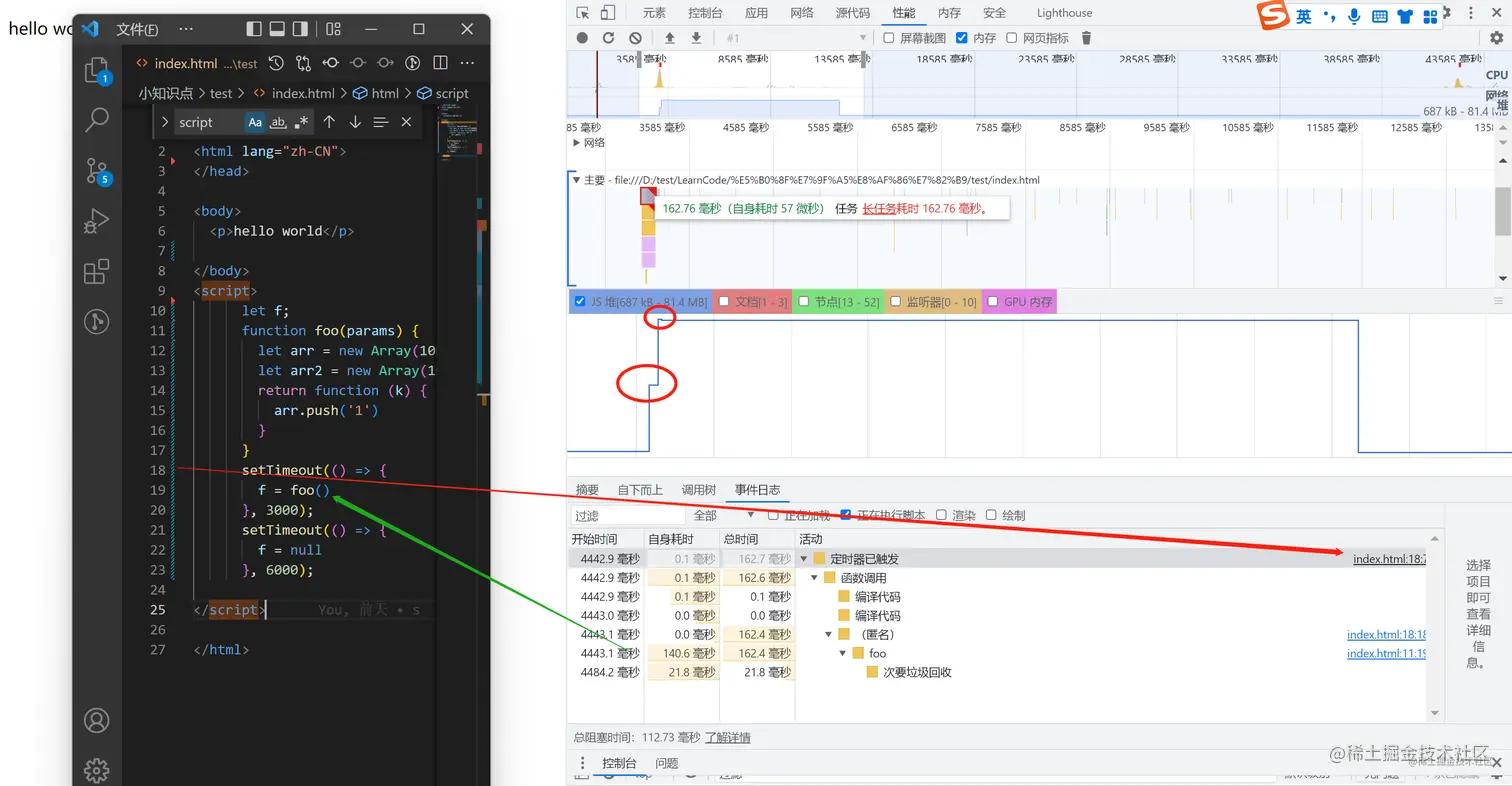1512x786 pixels.
Task: Go to previous find match arrow
Action: (x=329, y=122)
